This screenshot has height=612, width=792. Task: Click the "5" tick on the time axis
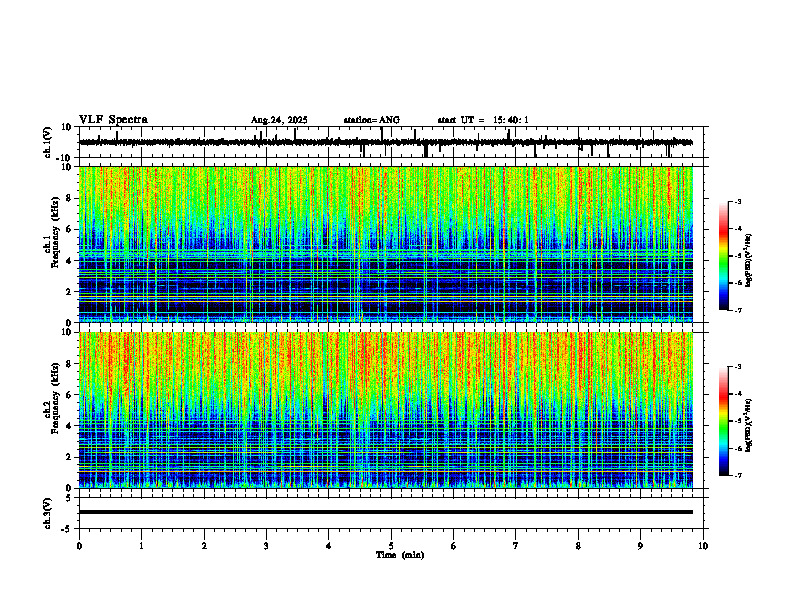[x=391, y=546]
